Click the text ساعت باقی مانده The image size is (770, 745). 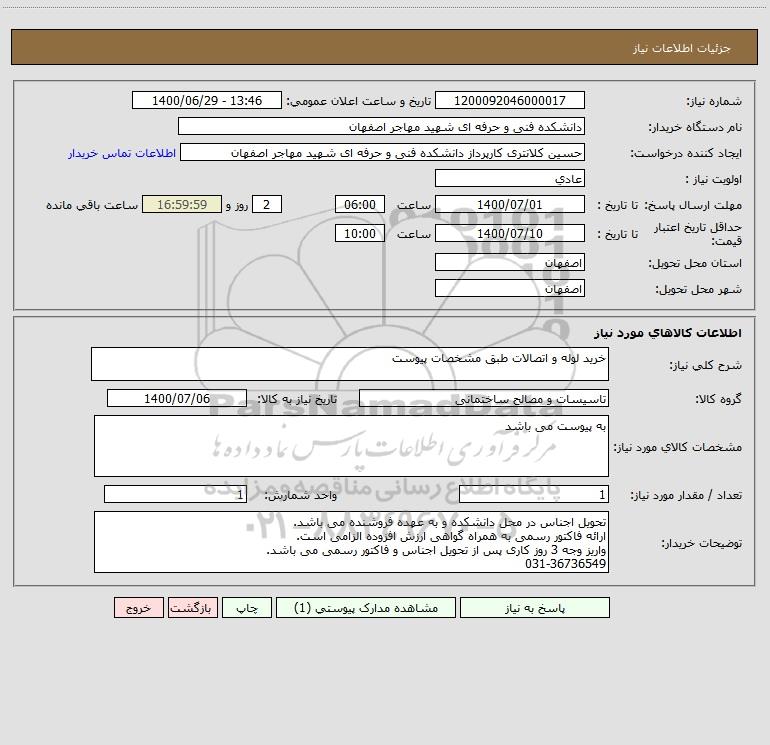pyautogui.click(x=92, y=205)
